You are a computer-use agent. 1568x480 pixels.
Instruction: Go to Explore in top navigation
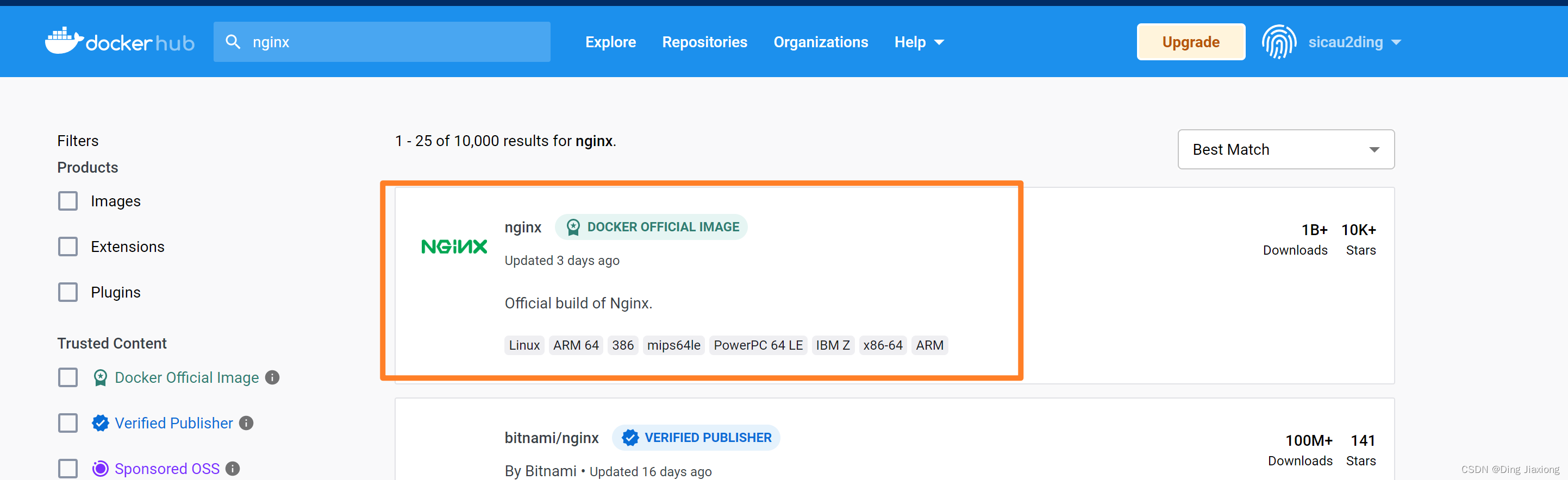click(610, 42)
